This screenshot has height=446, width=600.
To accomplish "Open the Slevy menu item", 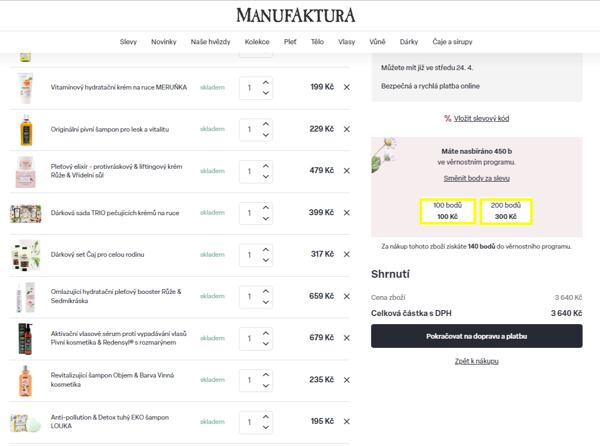I will tap(128, 41).
